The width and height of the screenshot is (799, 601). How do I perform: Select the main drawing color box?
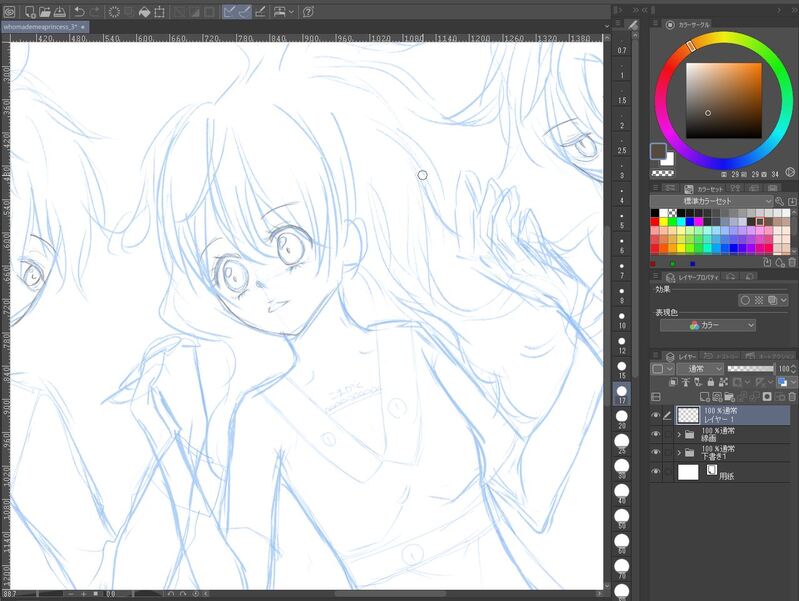click(x=658, y=151)
